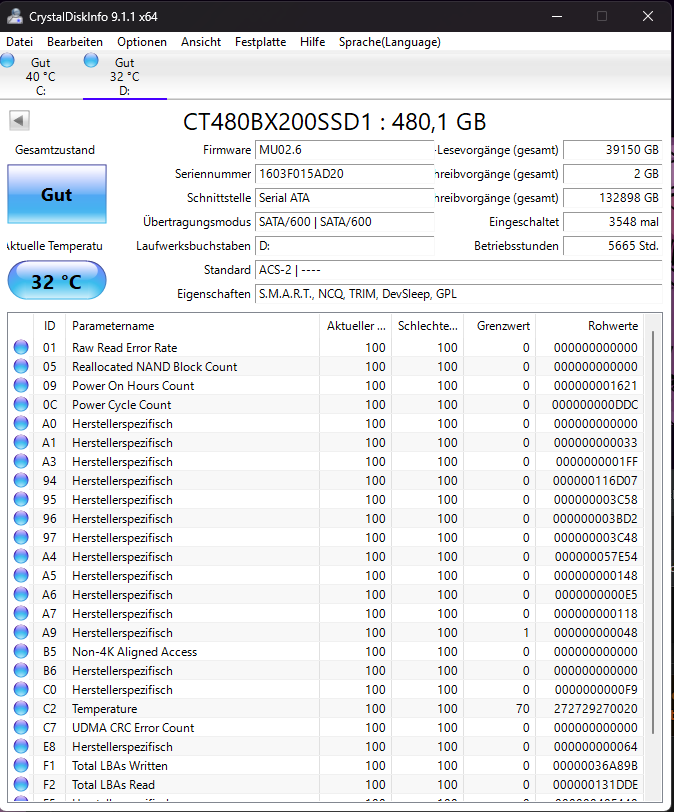674x812 pixels.
Task: Click status orb of attribute 94 row
Action: [x=21, y=480]
